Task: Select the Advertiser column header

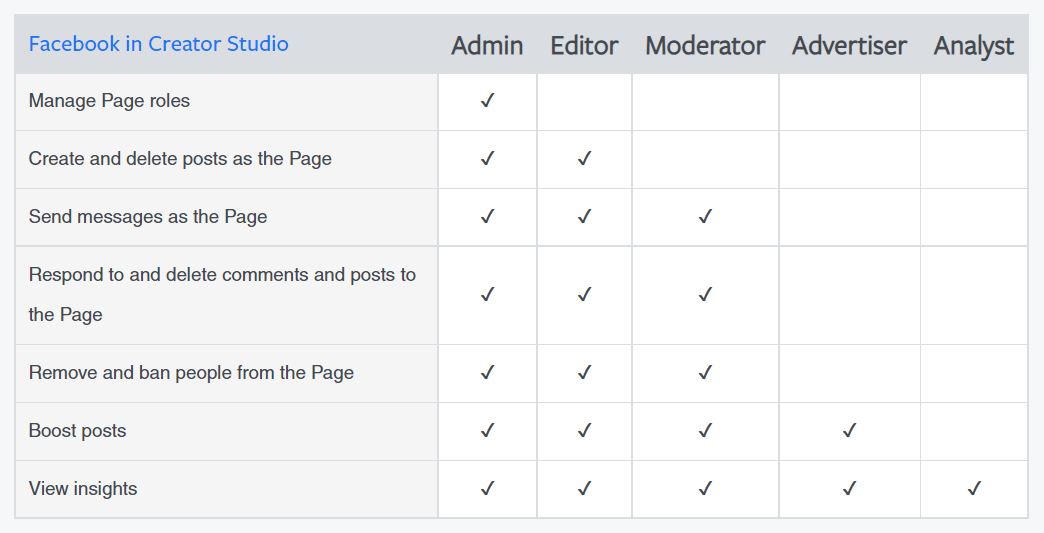Action: 849,46
